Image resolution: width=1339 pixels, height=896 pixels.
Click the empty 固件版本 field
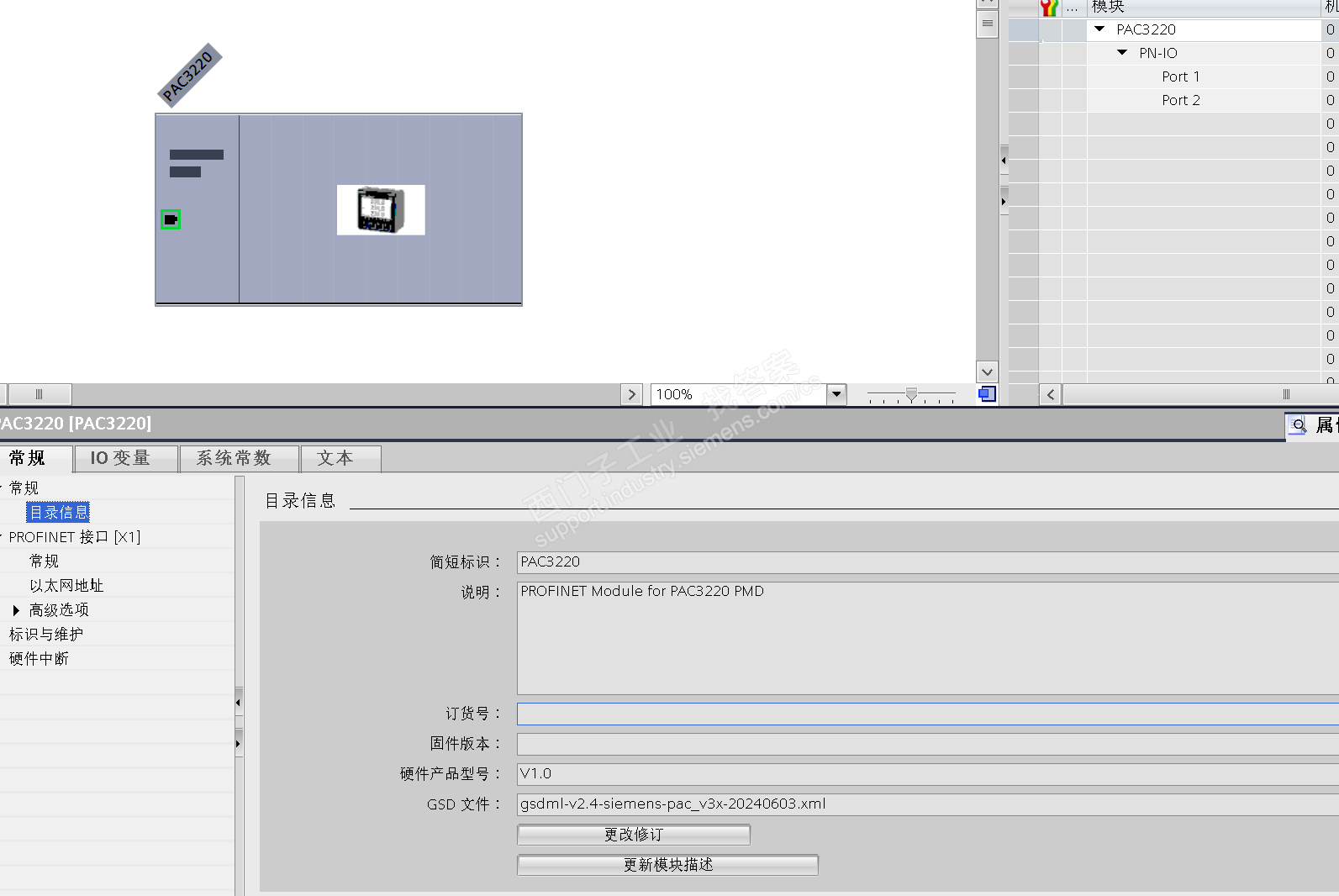click(x=928, y=744)
